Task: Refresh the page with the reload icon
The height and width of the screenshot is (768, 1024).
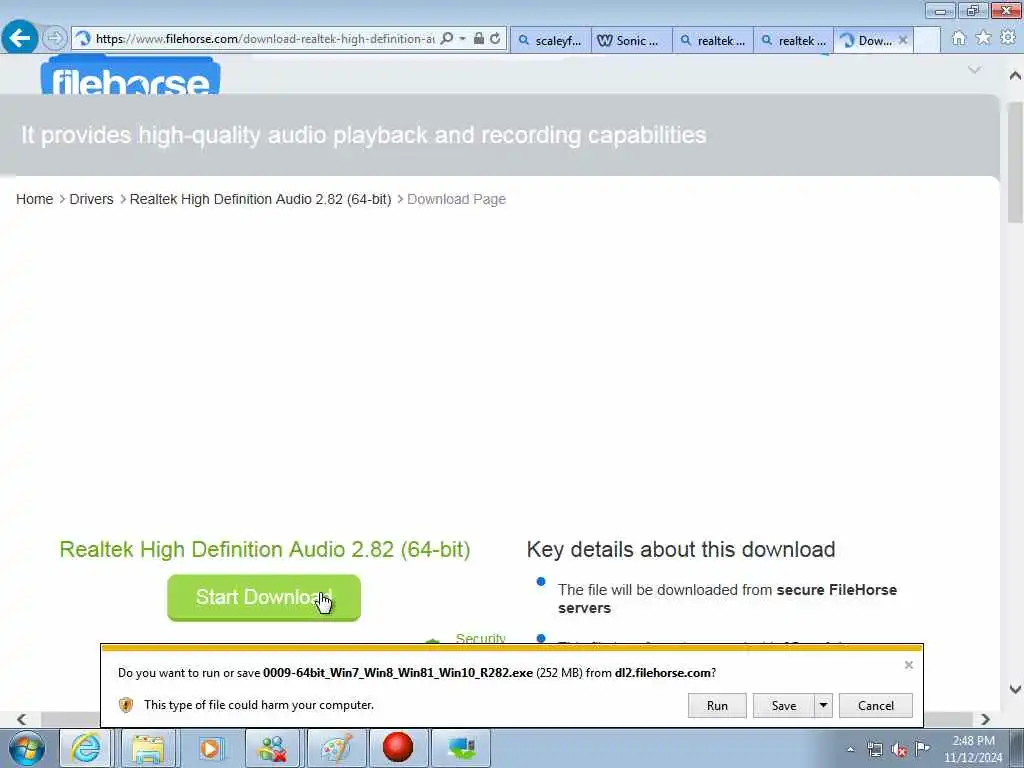Action: (x=496, y=39)
